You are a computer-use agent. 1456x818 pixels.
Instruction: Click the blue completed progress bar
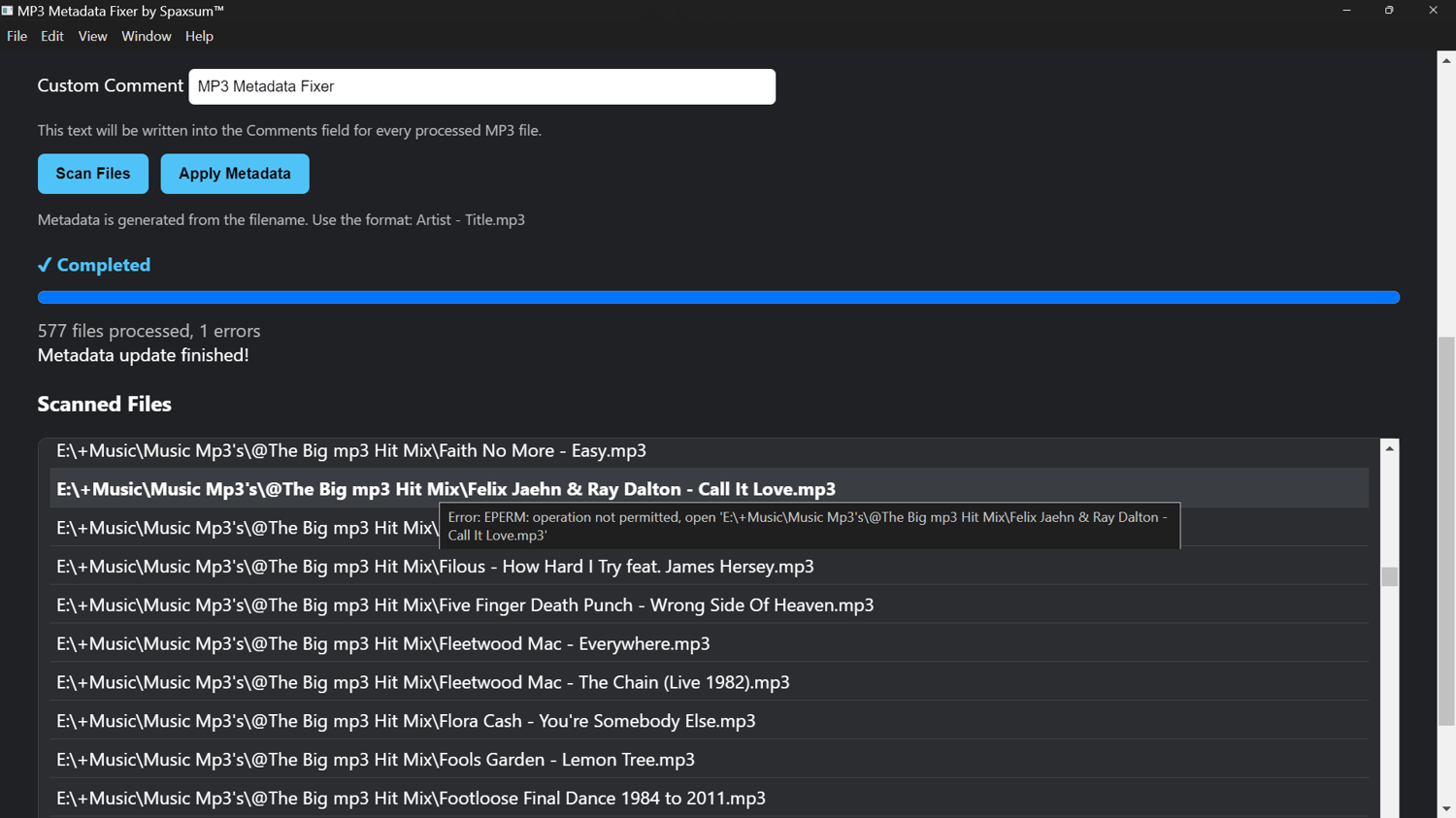(718, 297)
